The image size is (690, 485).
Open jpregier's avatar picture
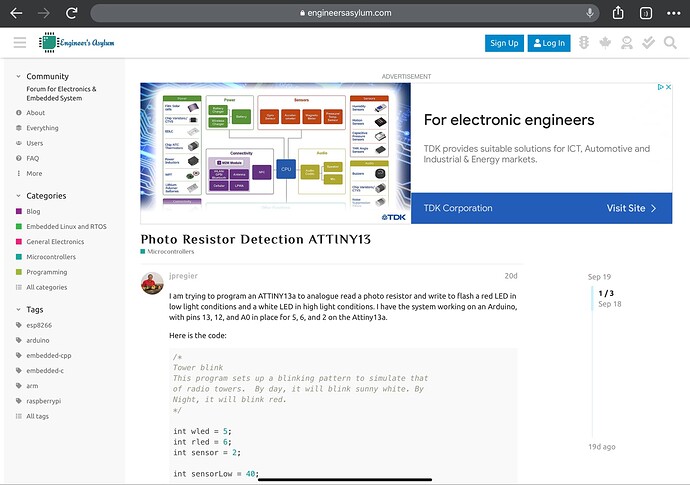click(x=152, y=283)
